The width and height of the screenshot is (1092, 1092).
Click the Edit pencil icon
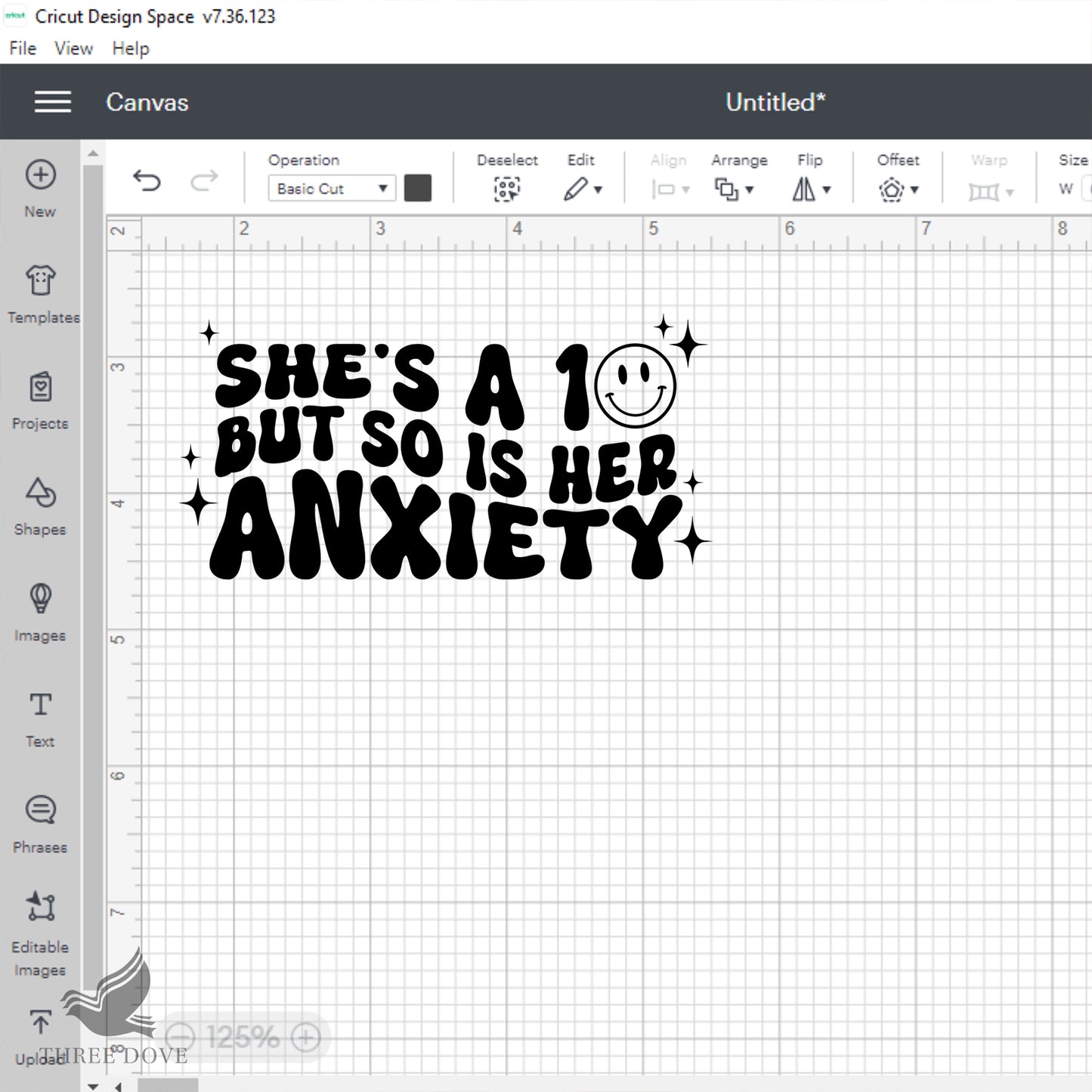pyautogui.click(x=576, y=189)
